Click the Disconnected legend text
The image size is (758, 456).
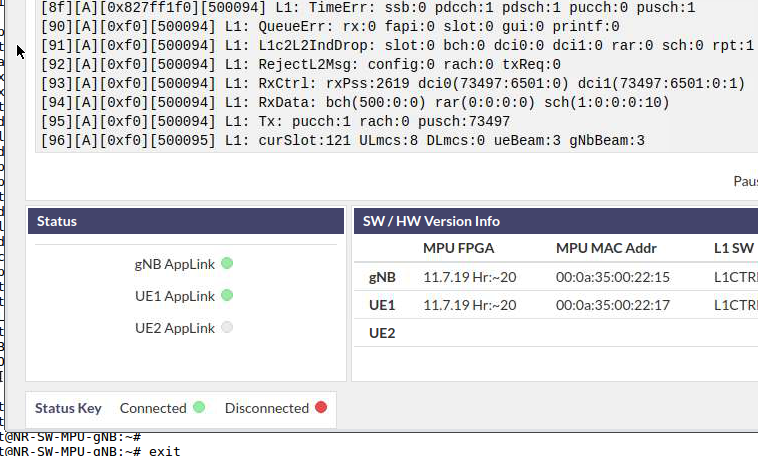click(266, 408)
